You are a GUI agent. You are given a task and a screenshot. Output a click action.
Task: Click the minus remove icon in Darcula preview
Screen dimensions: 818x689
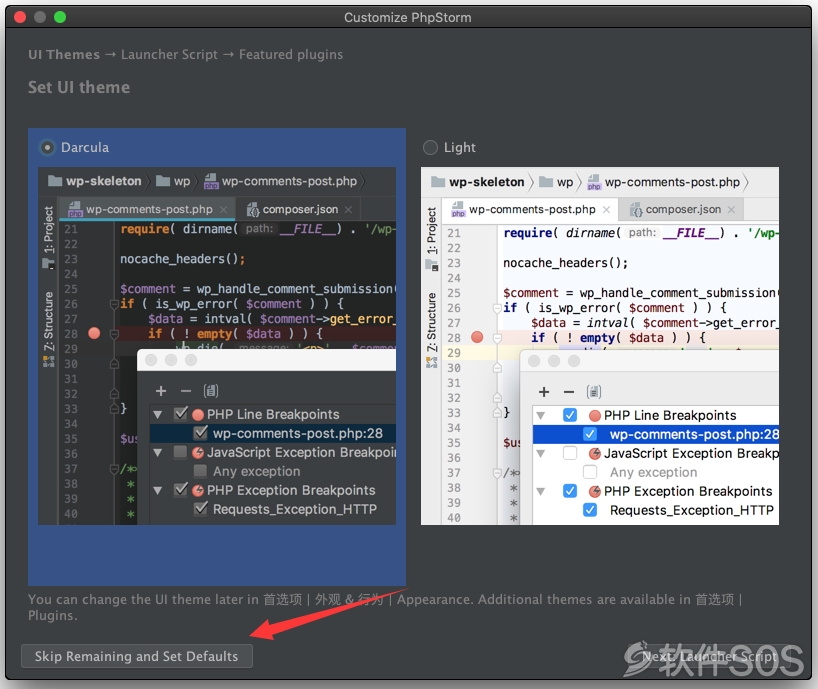click(x=186, y=391)
